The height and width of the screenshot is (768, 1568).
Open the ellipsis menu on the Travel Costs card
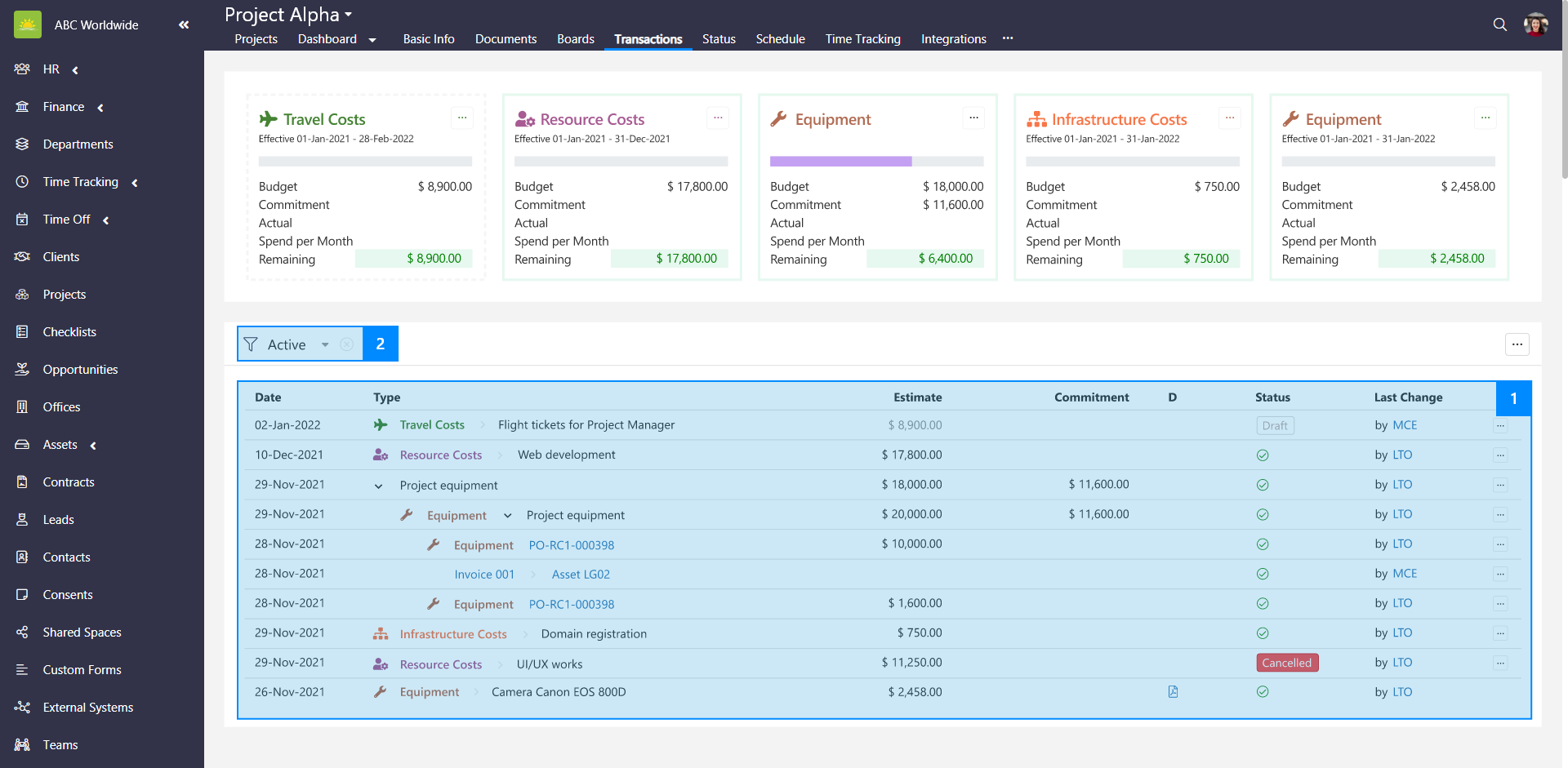[x=462, y=118]
